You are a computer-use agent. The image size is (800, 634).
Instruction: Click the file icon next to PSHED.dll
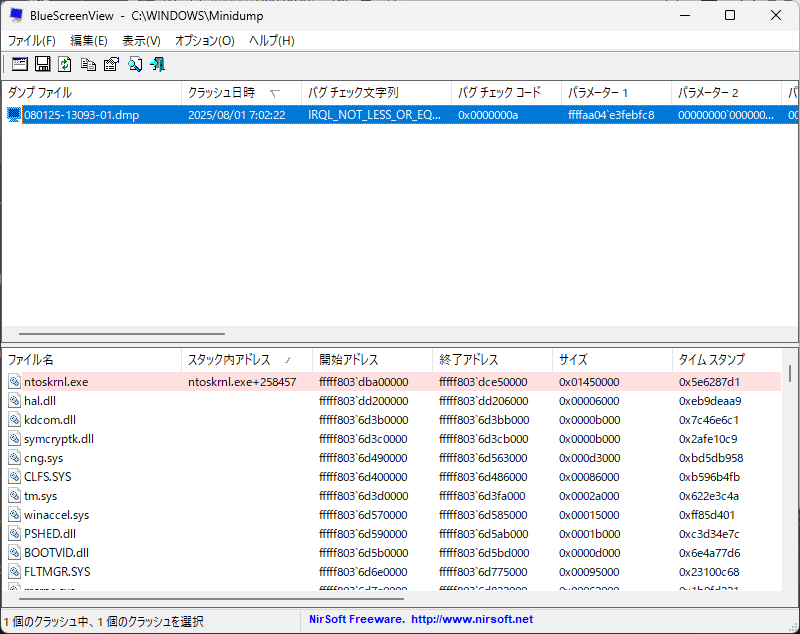pos(14,534)
